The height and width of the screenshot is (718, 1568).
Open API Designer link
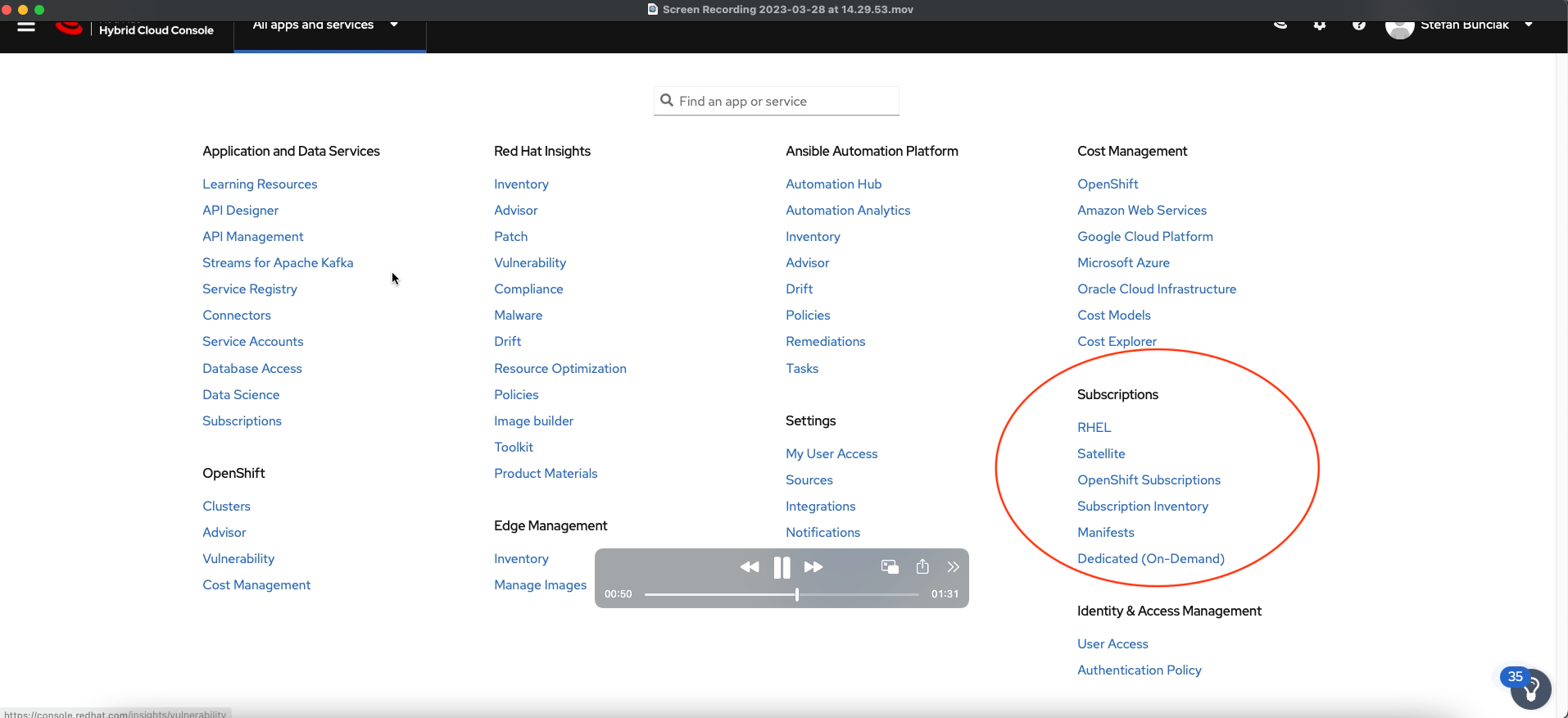pos(241,211)
